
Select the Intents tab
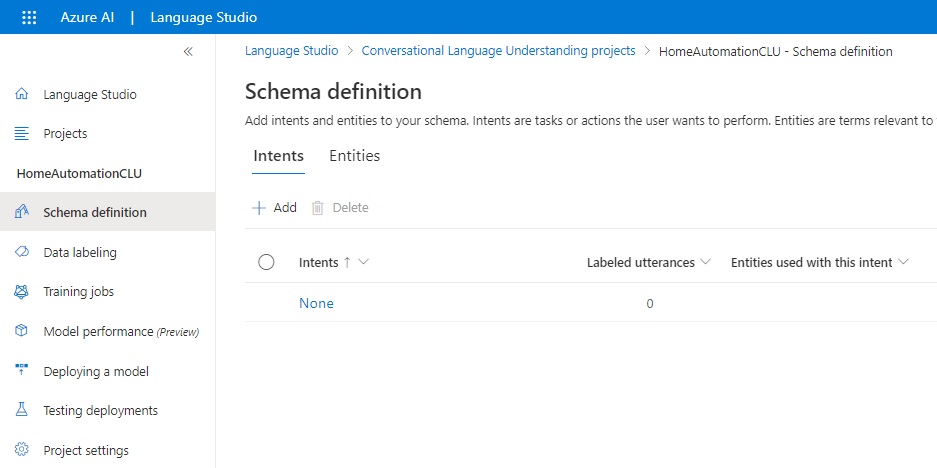[x=278, y=156]
